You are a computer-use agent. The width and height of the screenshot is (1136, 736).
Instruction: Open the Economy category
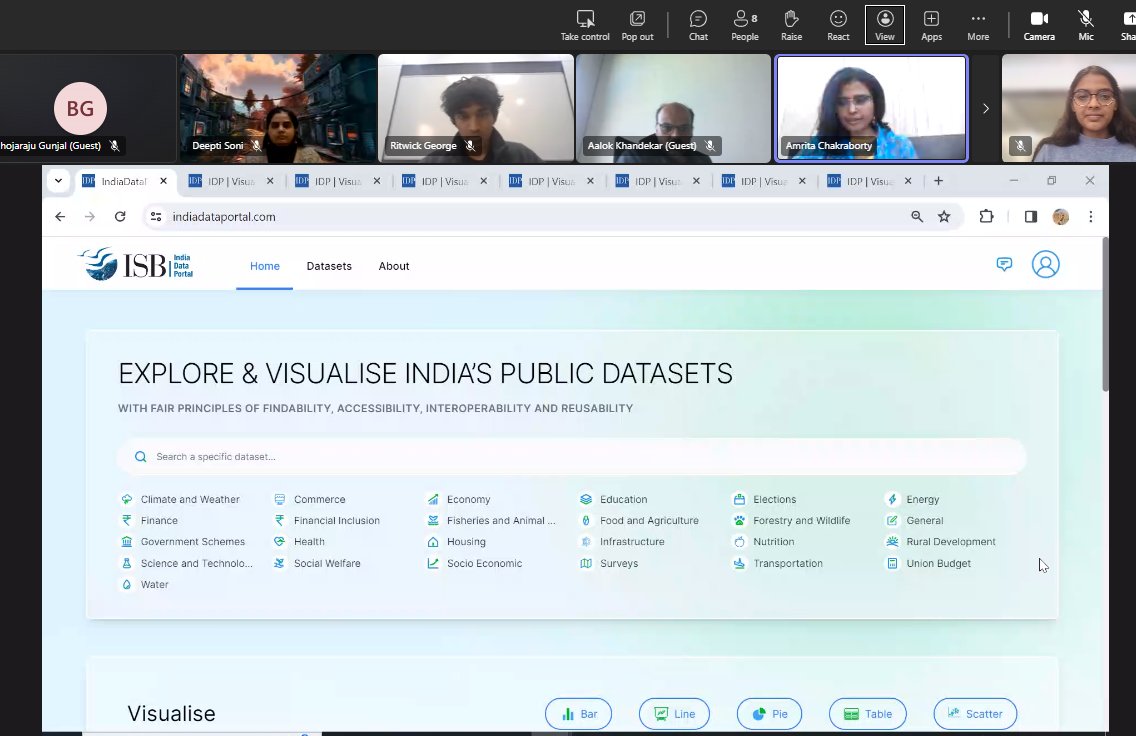click(459, 499)
